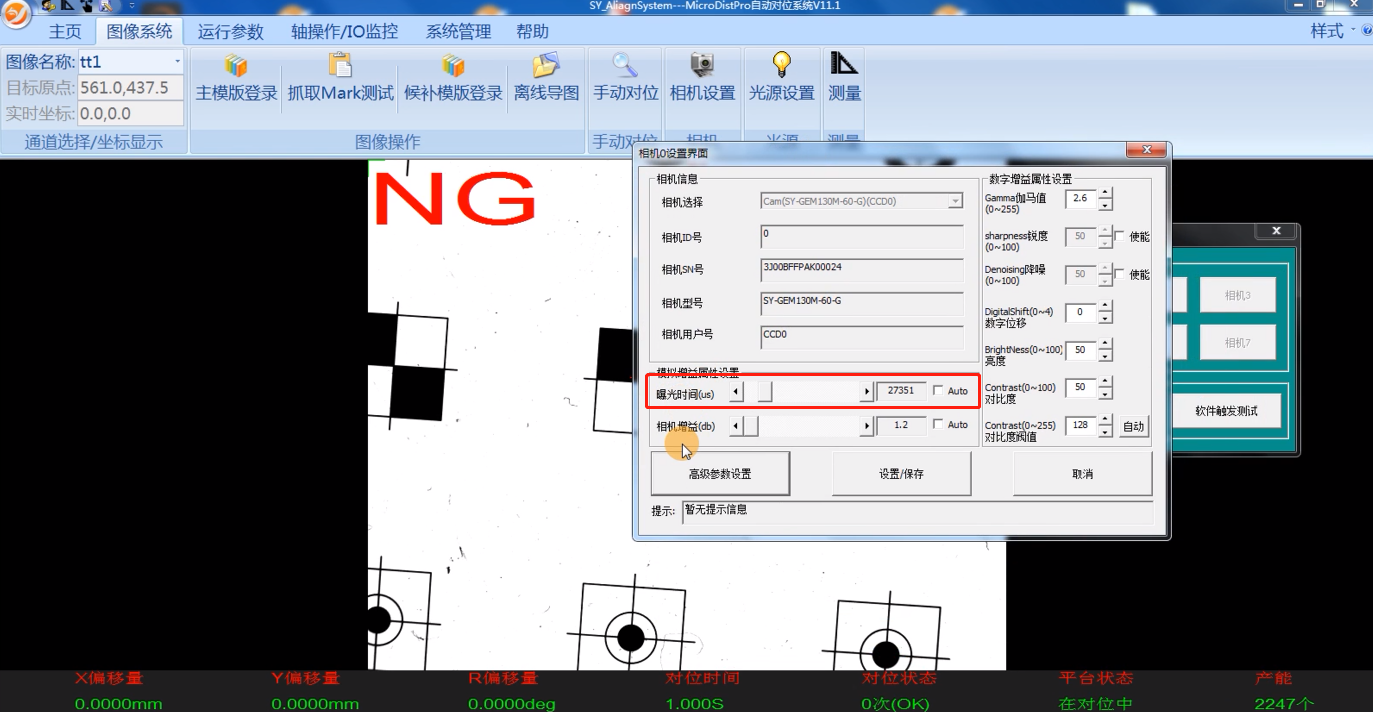Click the 设置/保存 button

coord(901,474)
